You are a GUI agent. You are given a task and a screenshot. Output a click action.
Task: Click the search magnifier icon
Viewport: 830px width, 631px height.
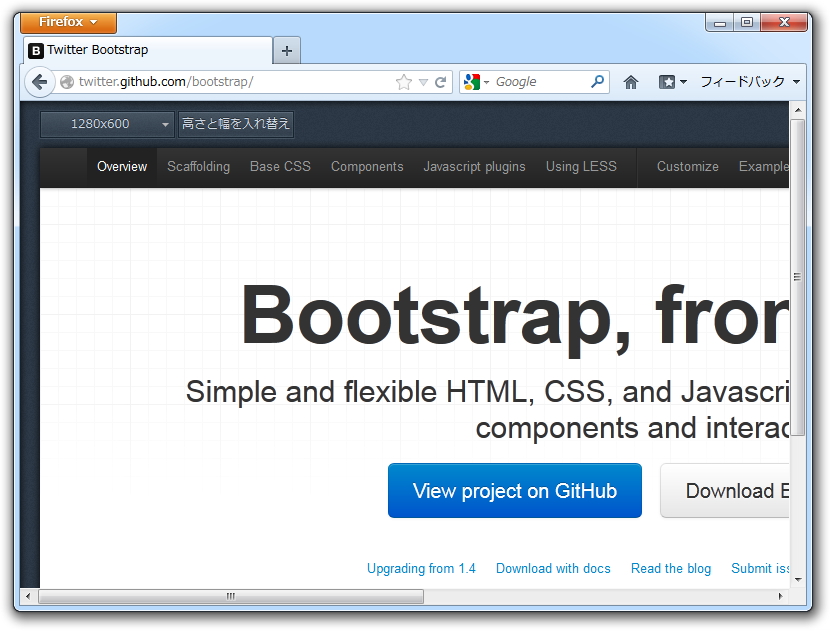[x=597, y=82]
